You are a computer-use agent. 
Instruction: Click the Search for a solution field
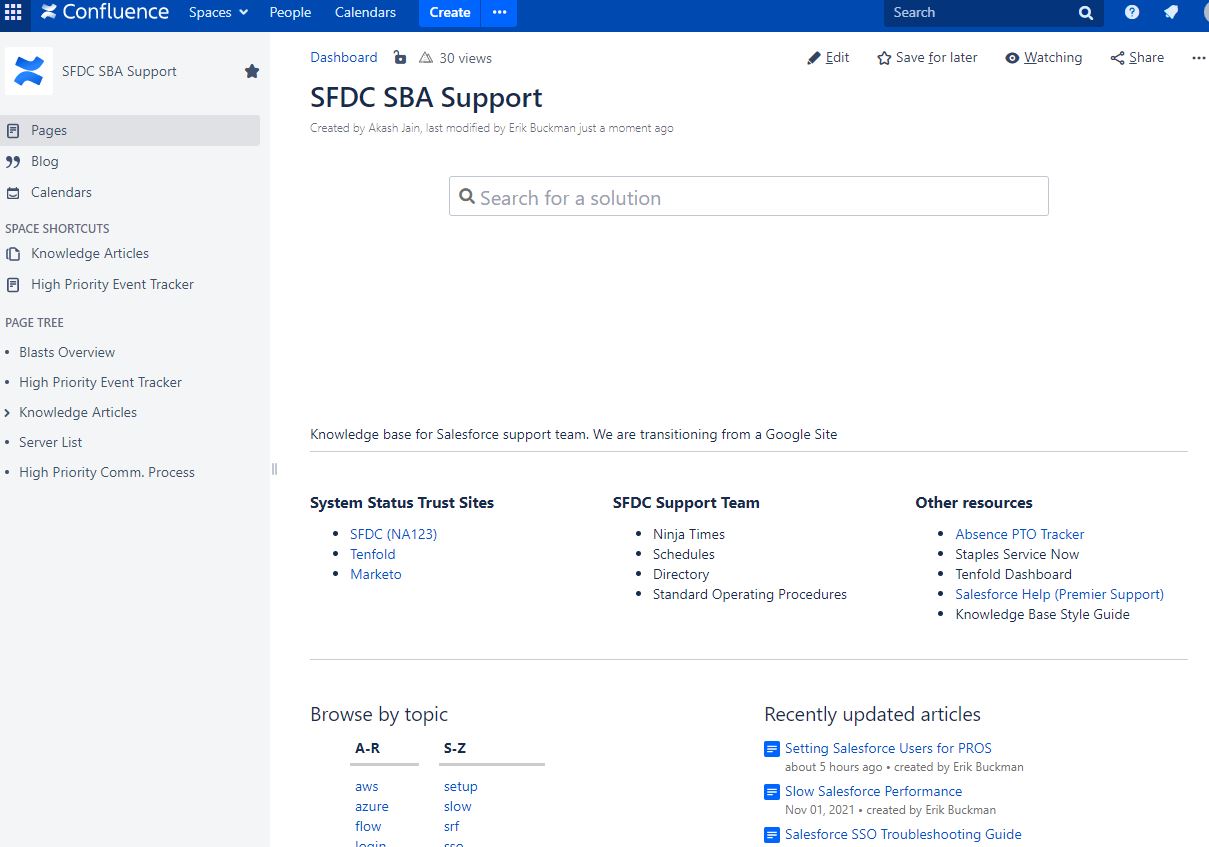coord(749,196)
